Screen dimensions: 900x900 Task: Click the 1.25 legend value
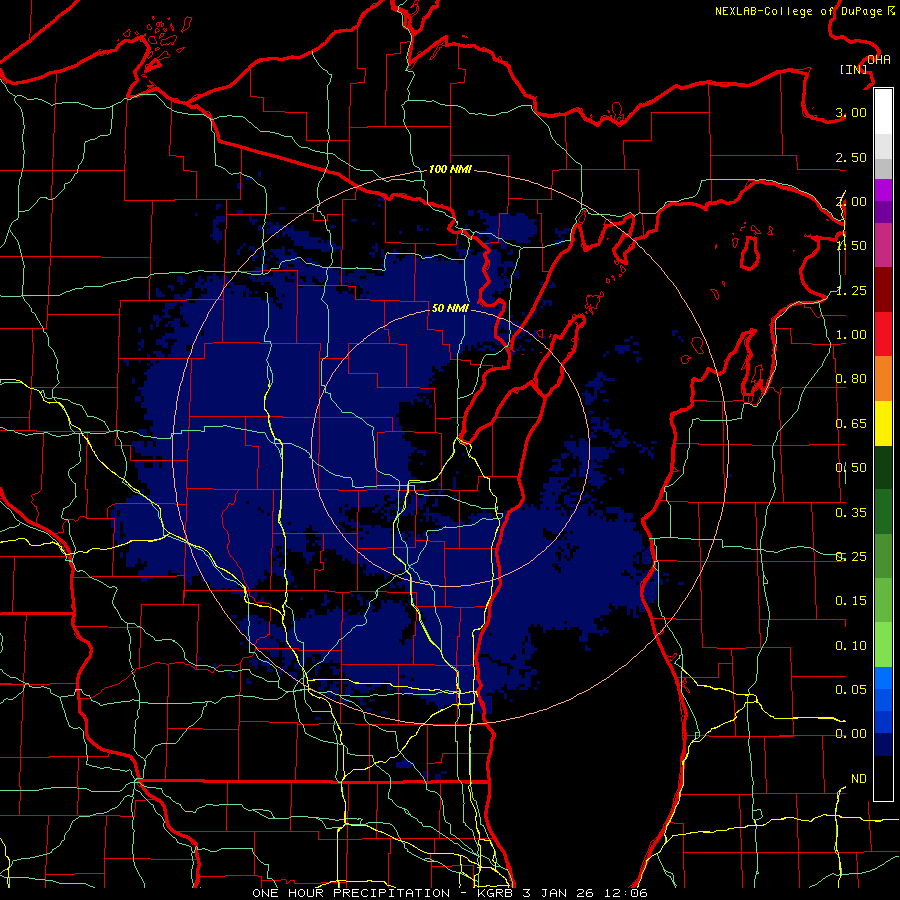pyautogui.click(x=851, y=290)
